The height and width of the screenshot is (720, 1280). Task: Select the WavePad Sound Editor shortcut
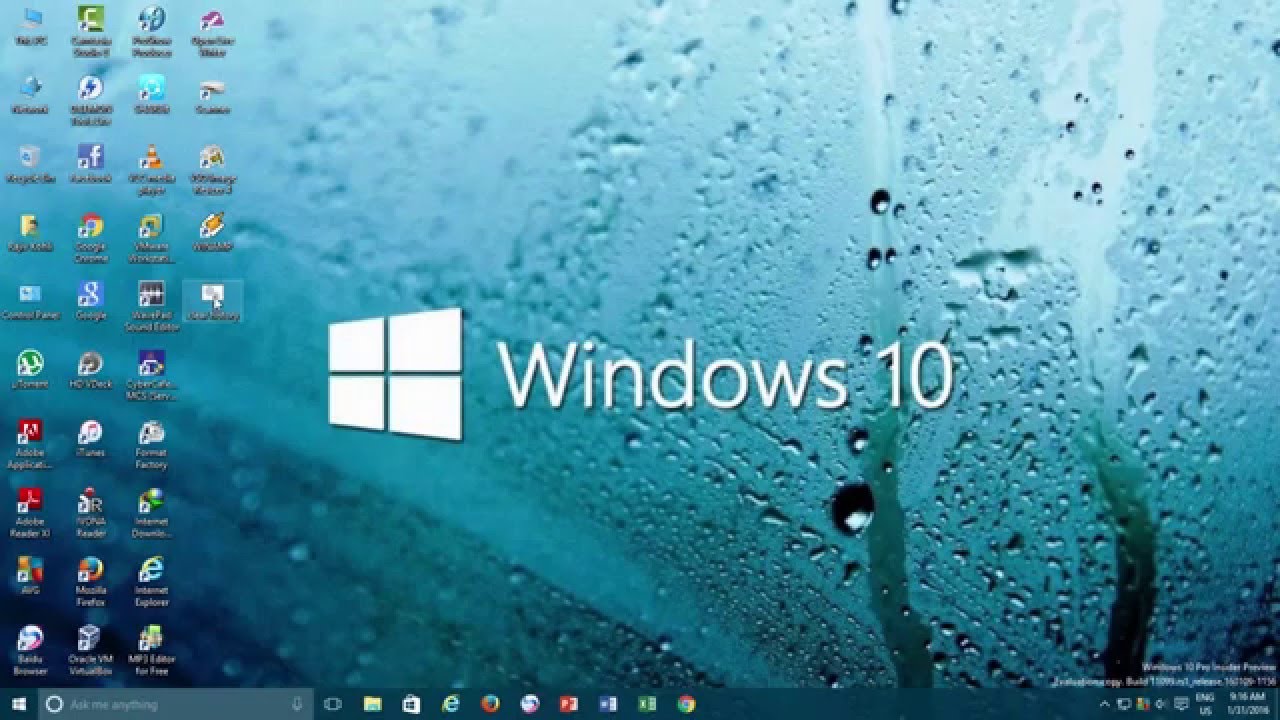151,305
